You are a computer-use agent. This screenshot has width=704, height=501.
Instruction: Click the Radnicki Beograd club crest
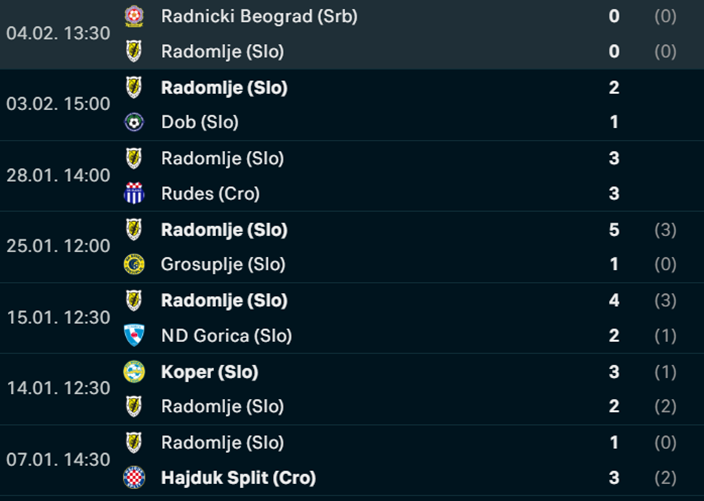point(134,16)
